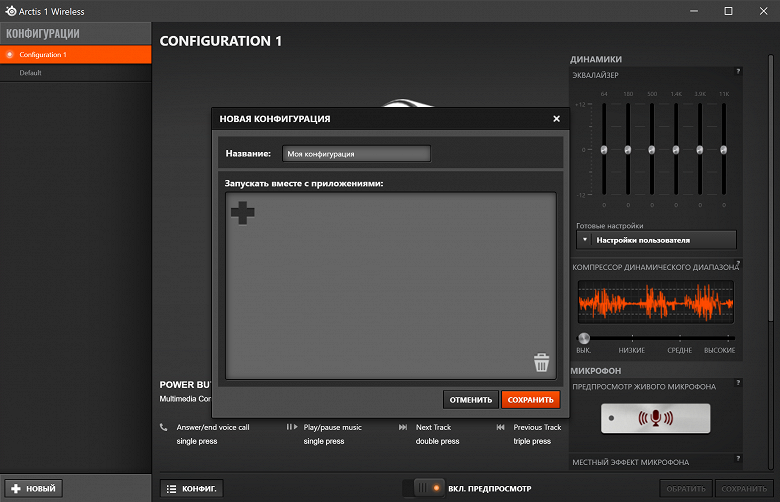Expand the Конфиг. list button
The width and height of the screenshot is (780, 502).
(192, 489)
